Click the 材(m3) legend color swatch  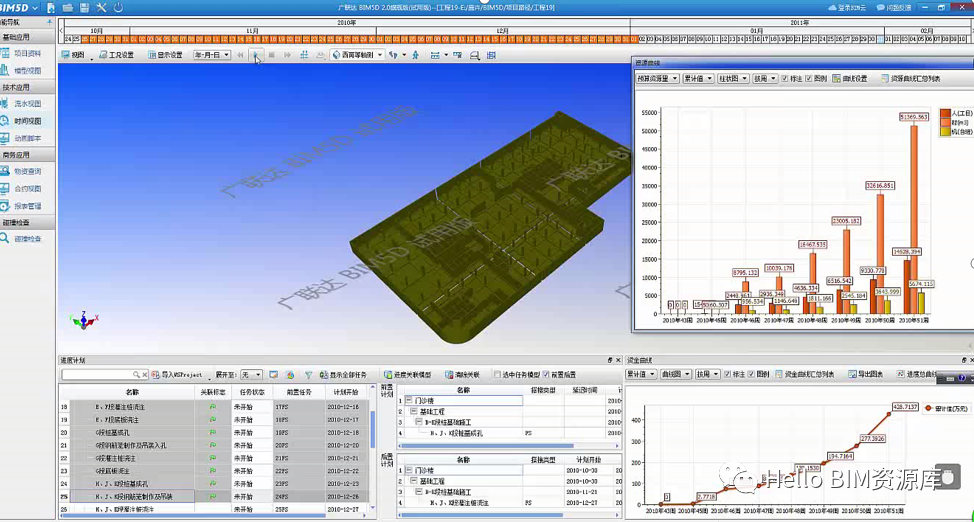pos(945,122)
